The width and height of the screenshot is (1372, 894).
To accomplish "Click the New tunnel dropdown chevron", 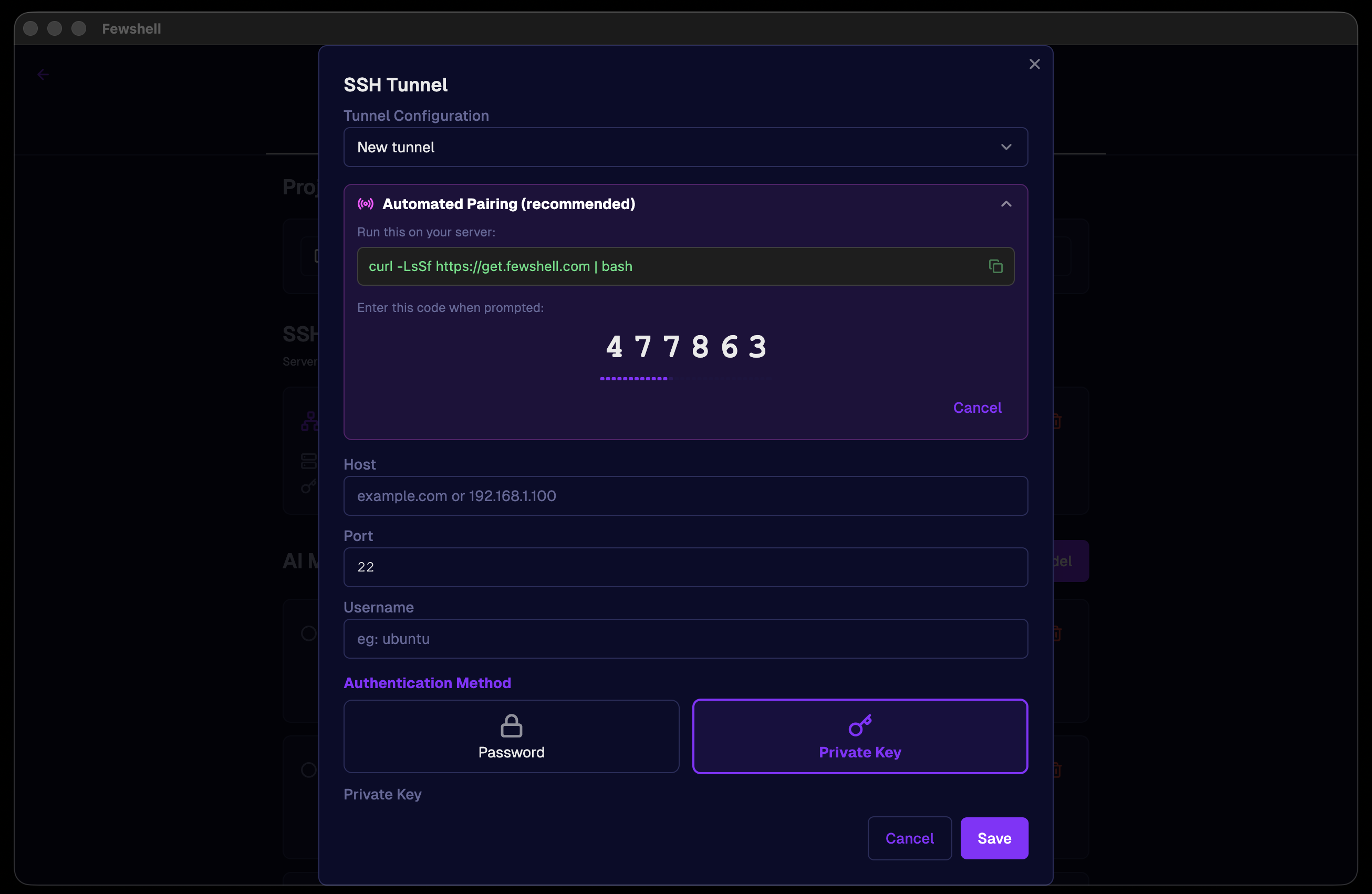I will point(1006,147).
